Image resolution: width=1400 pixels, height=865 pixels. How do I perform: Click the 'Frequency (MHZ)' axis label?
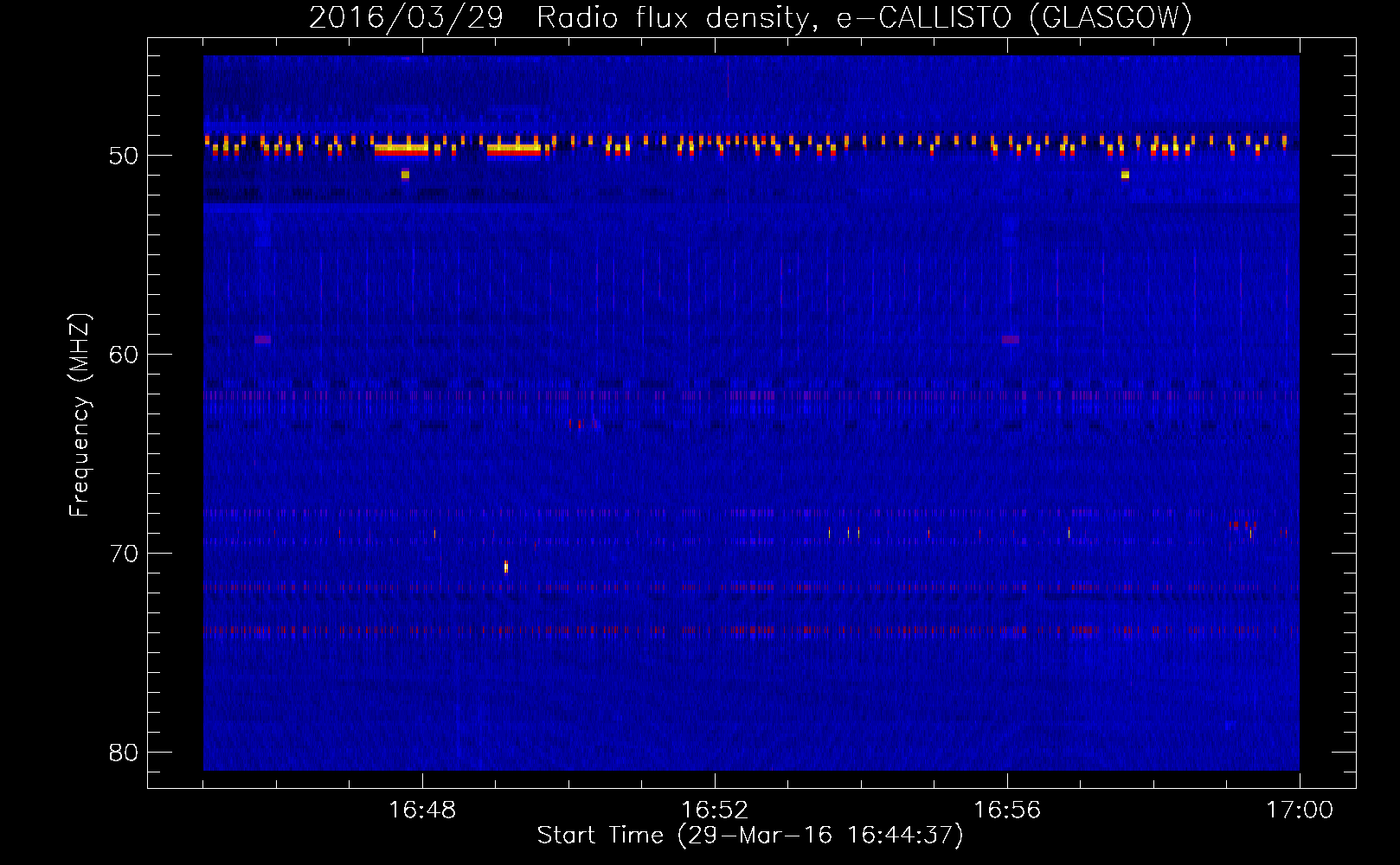tap(80, 415)
